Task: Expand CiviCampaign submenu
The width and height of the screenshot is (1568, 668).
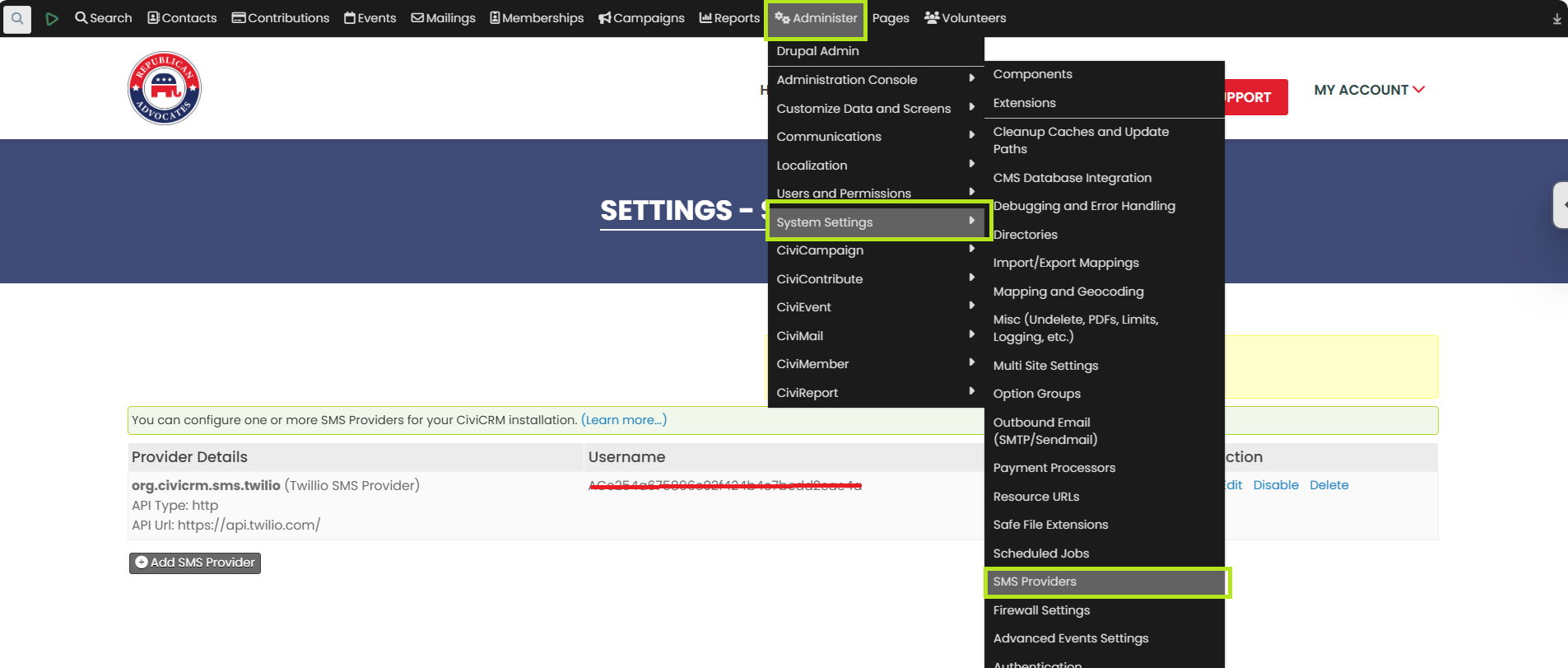Action: point(876,250)
